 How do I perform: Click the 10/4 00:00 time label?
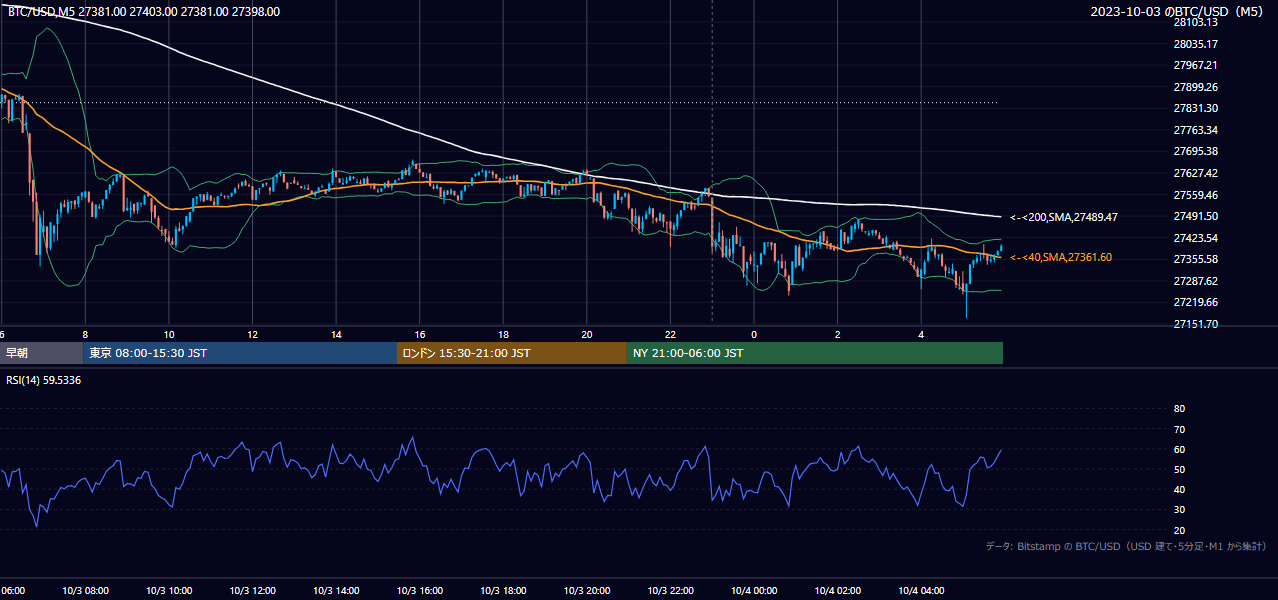tap(753, 591)
